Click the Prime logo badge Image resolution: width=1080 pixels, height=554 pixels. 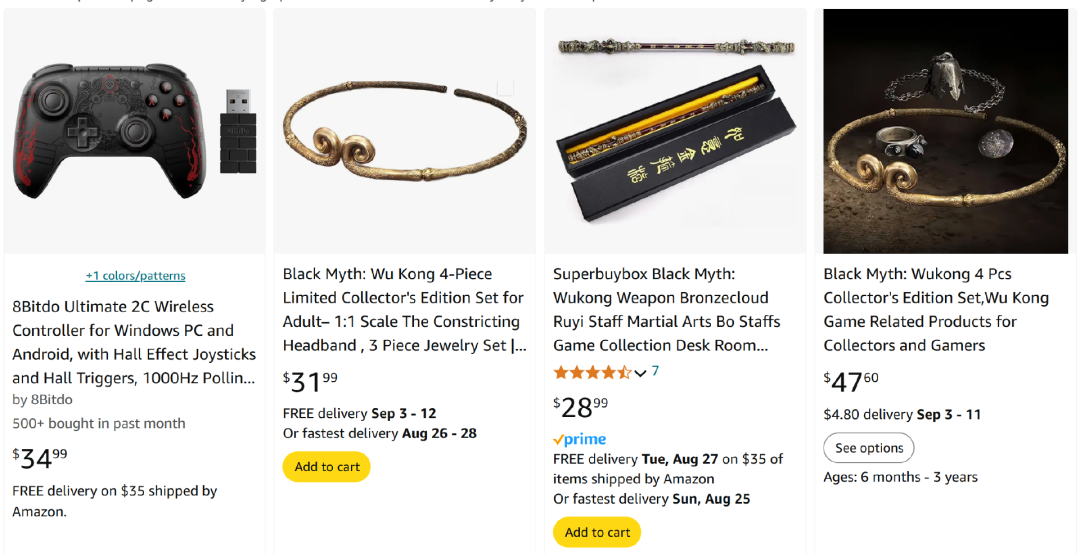tap(579, 439)
